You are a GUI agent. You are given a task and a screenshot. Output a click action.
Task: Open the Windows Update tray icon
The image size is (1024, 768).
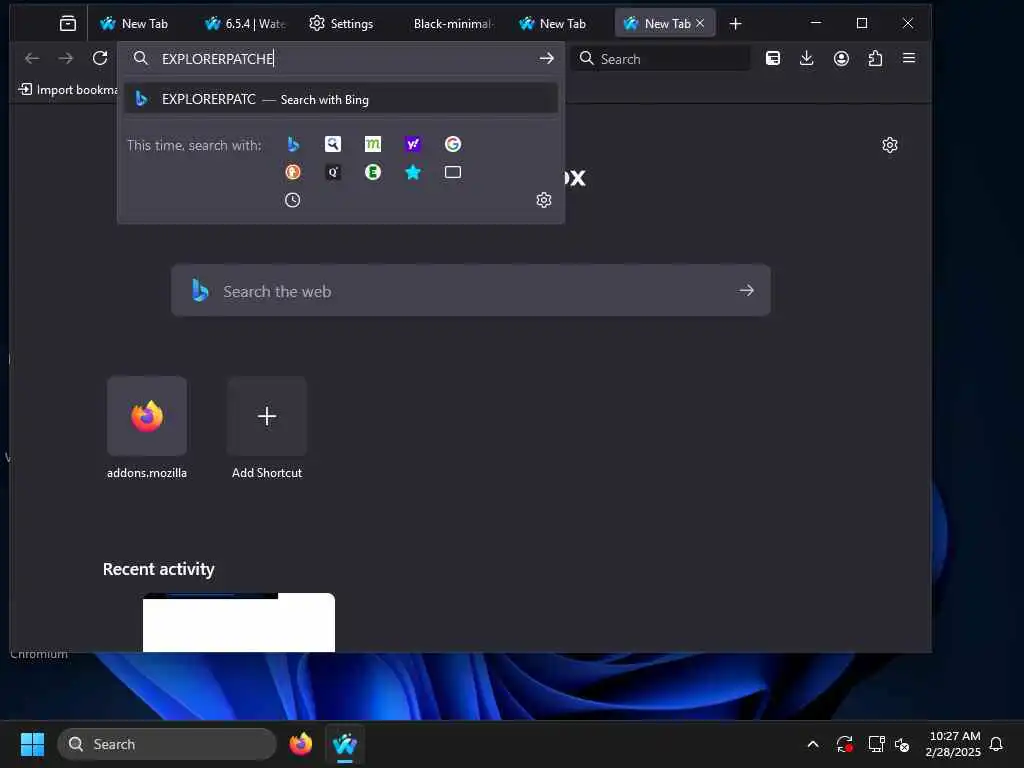point(844,744)
